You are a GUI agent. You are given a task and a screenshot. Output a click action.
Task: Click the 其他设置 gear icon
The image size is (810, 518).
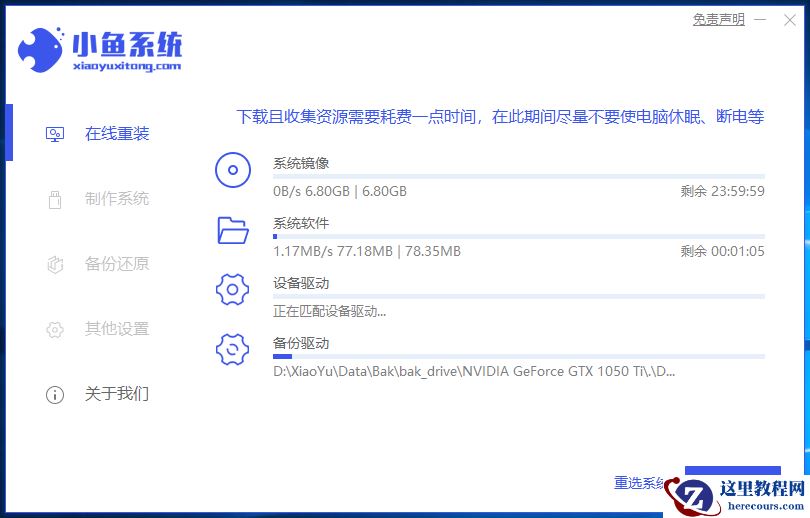pos(55,329)
